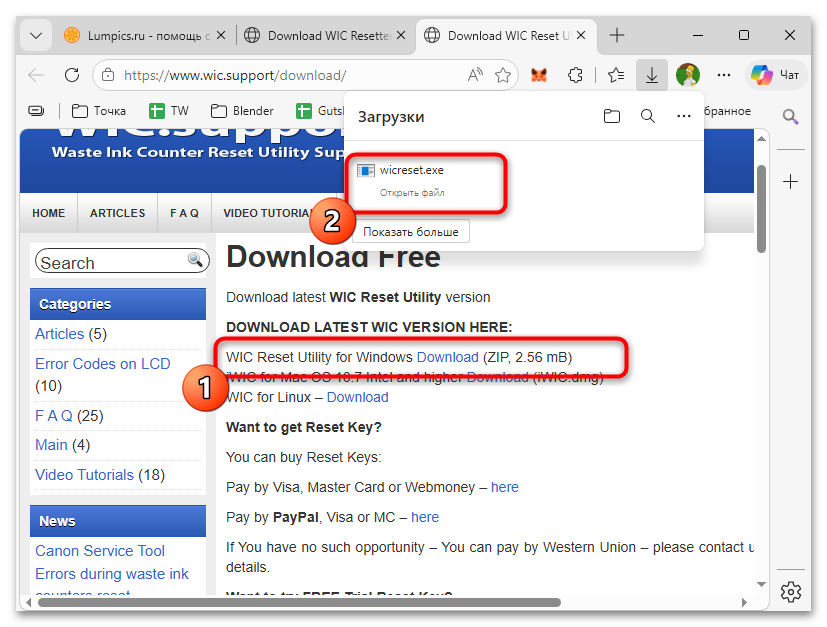Open more options in Загрузки panel
This screenshot has height=627, width=827.
684,116
